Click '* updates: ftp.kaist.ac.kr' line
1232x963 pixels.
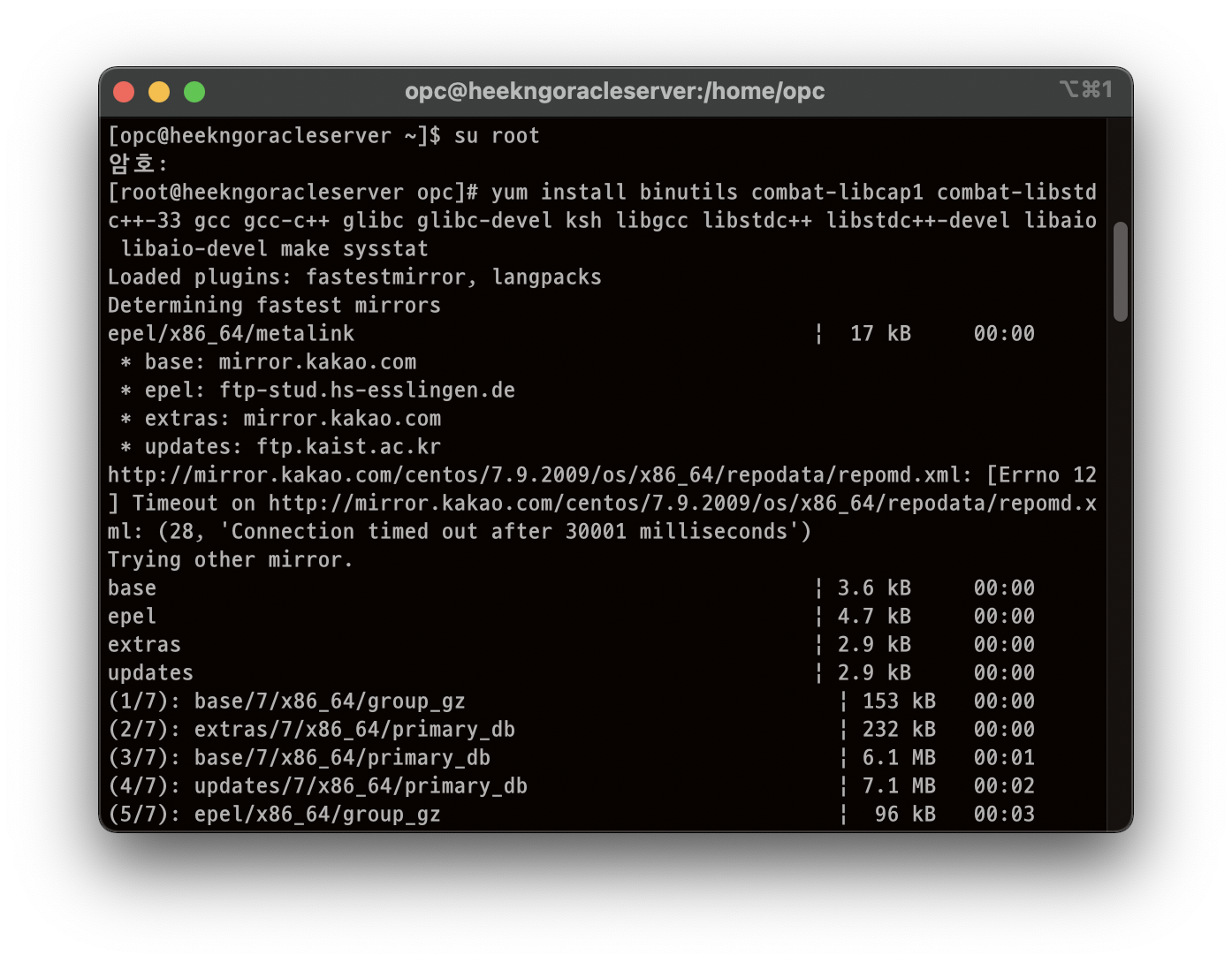[x=280, y=447]
